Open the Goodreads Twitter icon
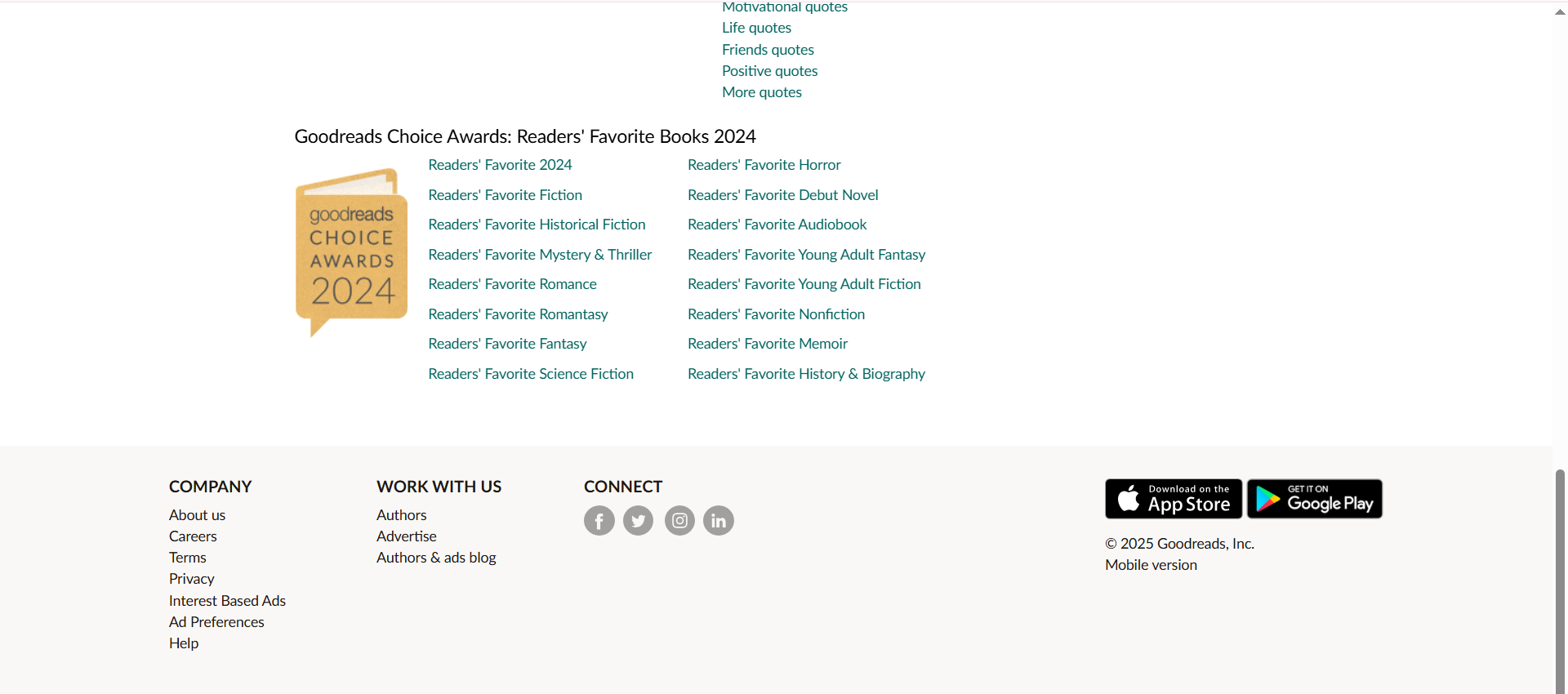The height and width of the screenshot is (694, 1568). pos(638,521)
